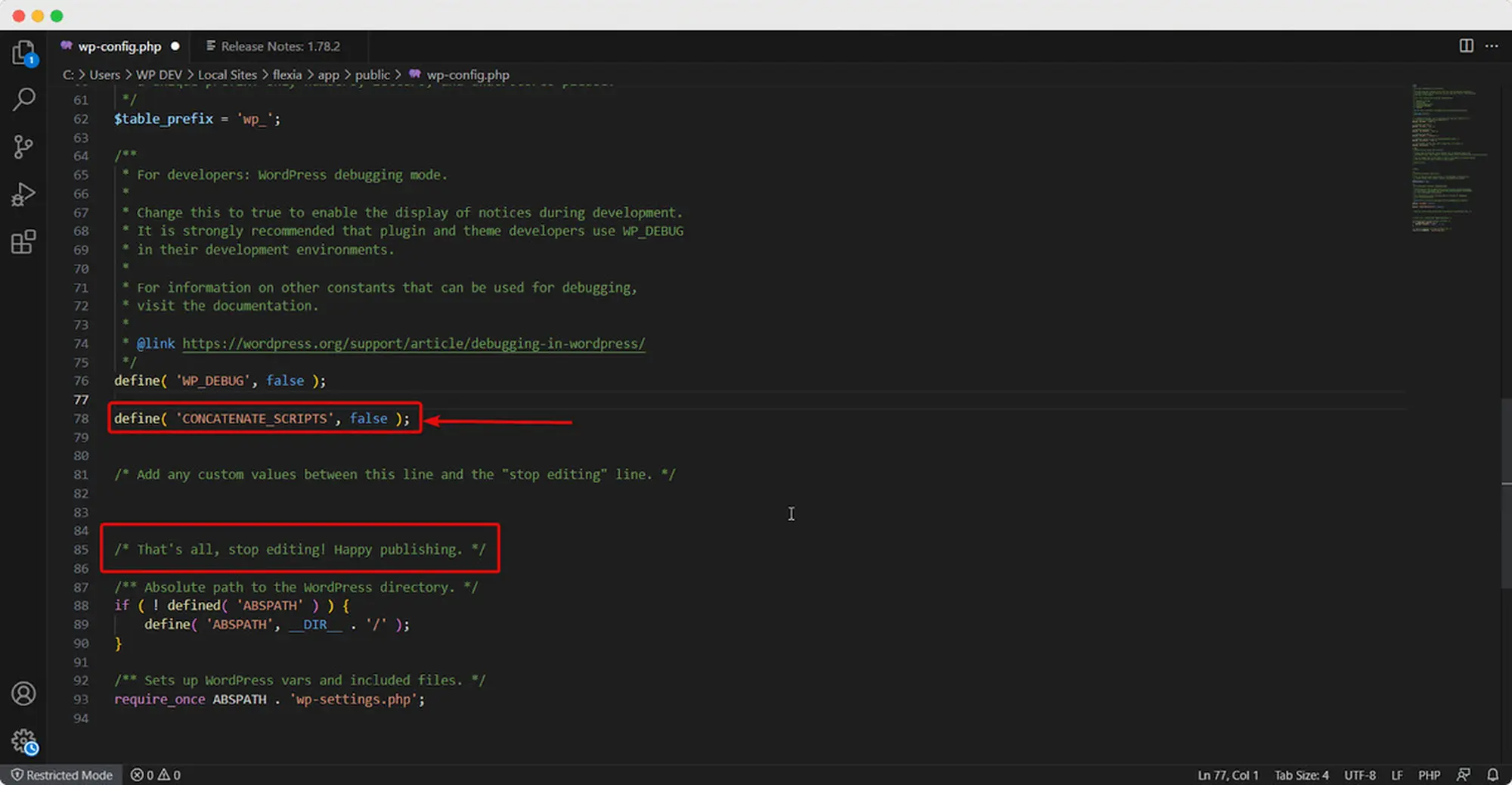This screenshot has width=1512, height=785.
Task: Open the Accounts menu icon
Action: (23, 693)
